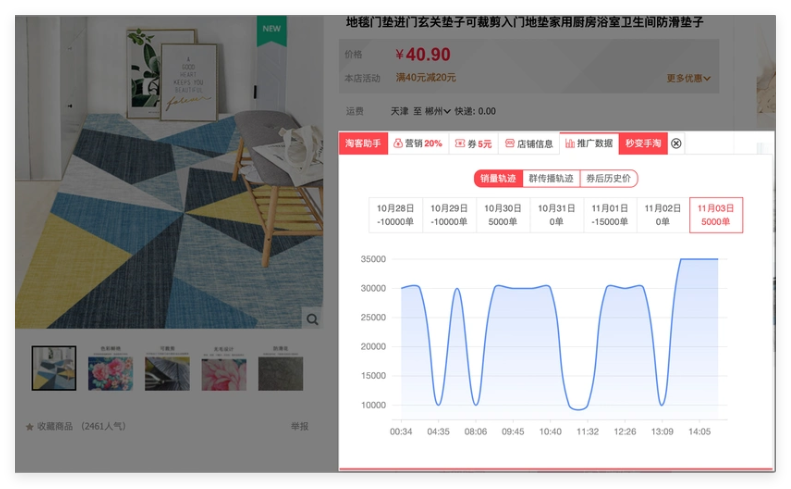This screenshot has height=489, width=791.
Task: Click the star icon beside 收藏商品
Action: 29,427
